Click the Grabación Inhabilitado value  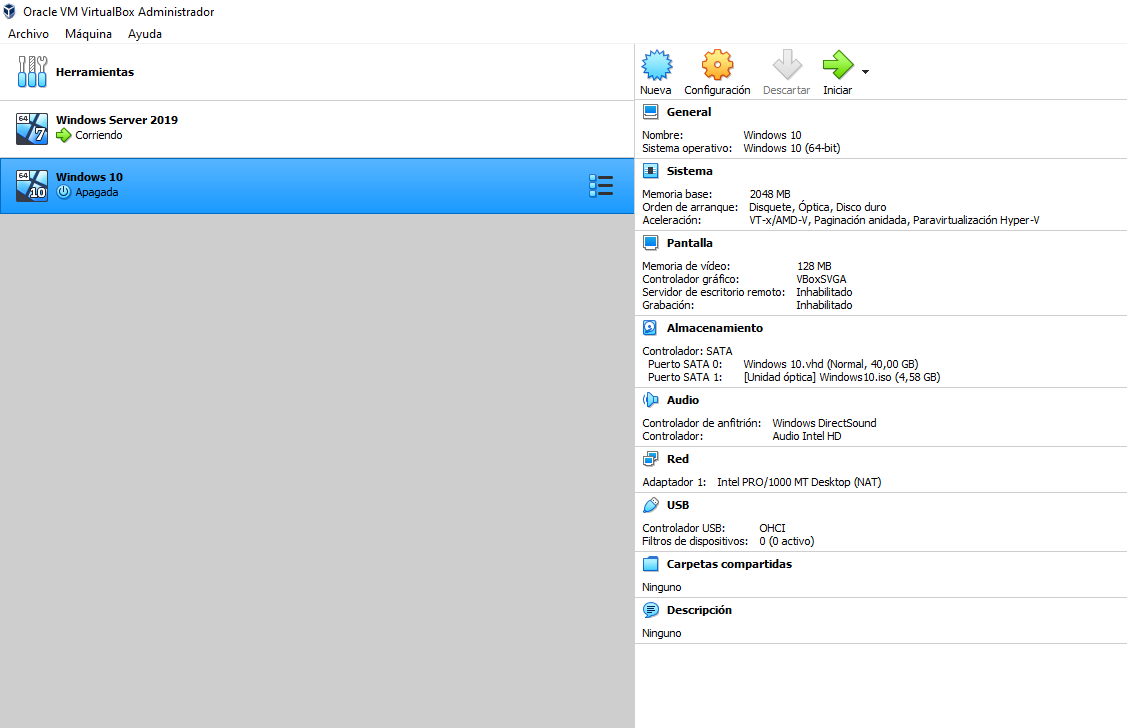point(824,305)
